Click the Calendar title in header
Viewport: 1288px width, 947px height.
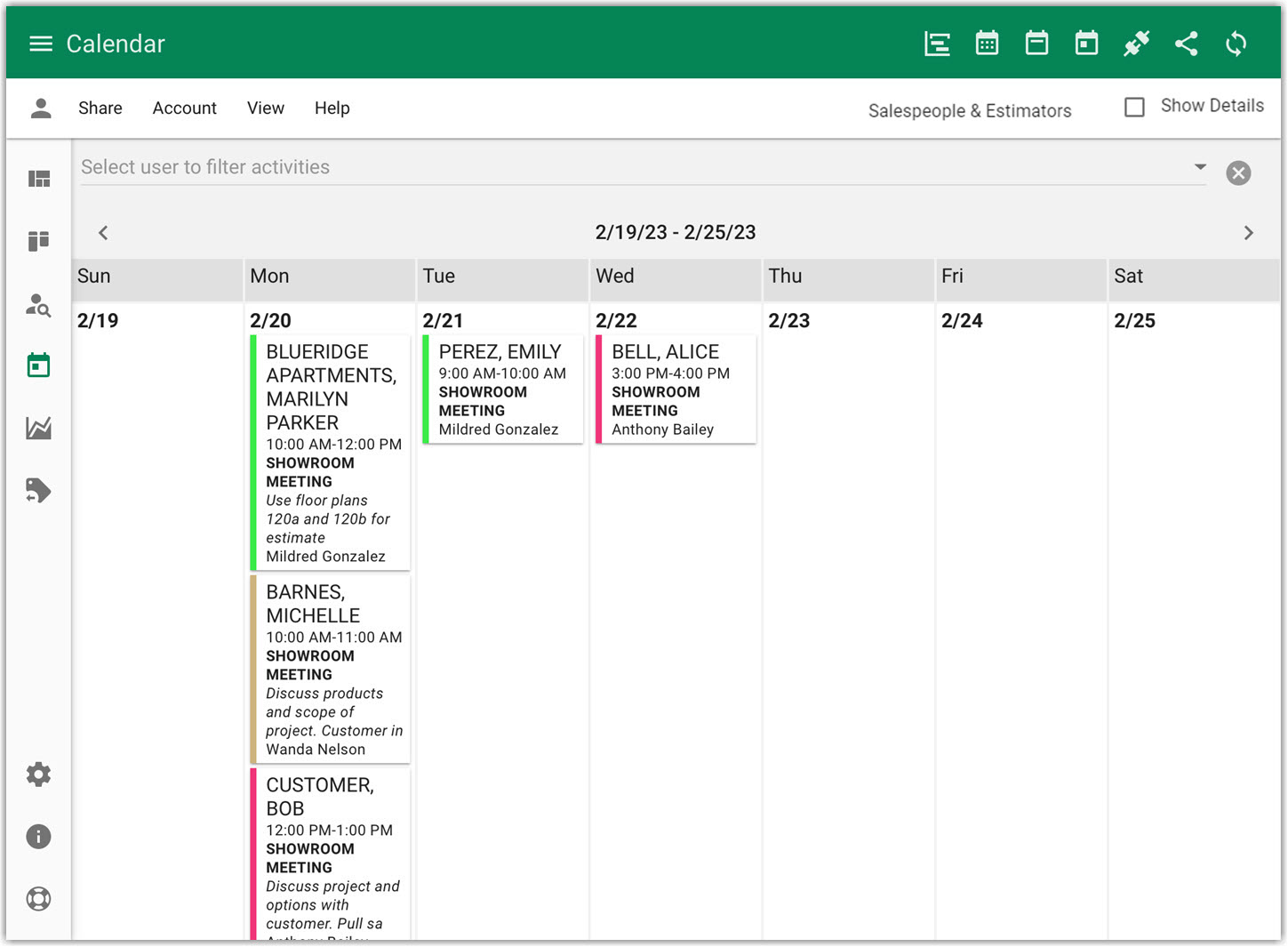point(116,44)
